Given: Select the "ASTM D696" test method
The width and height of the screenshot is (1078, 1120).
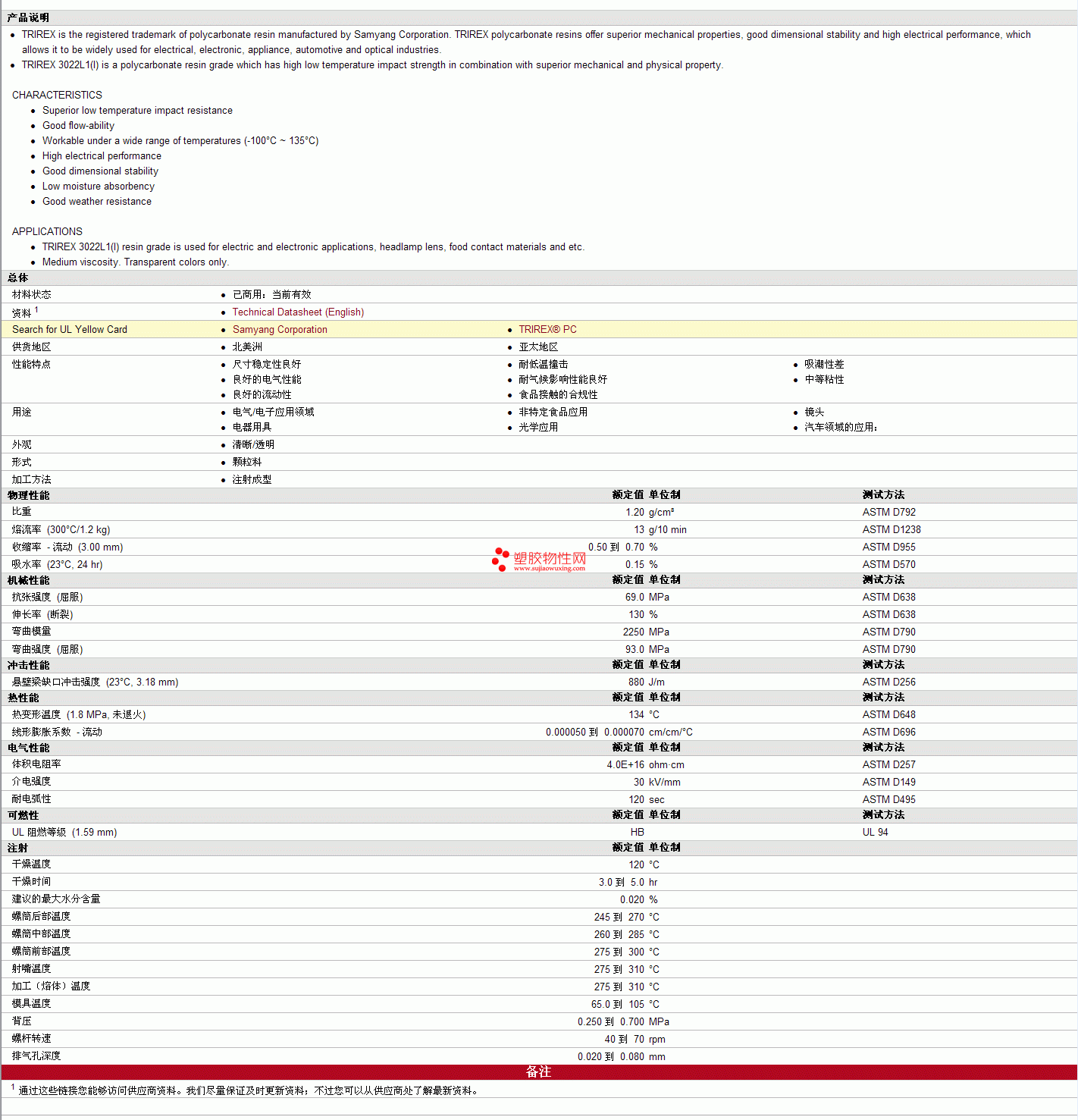Looking at the screenshot, I should point(889,733).
